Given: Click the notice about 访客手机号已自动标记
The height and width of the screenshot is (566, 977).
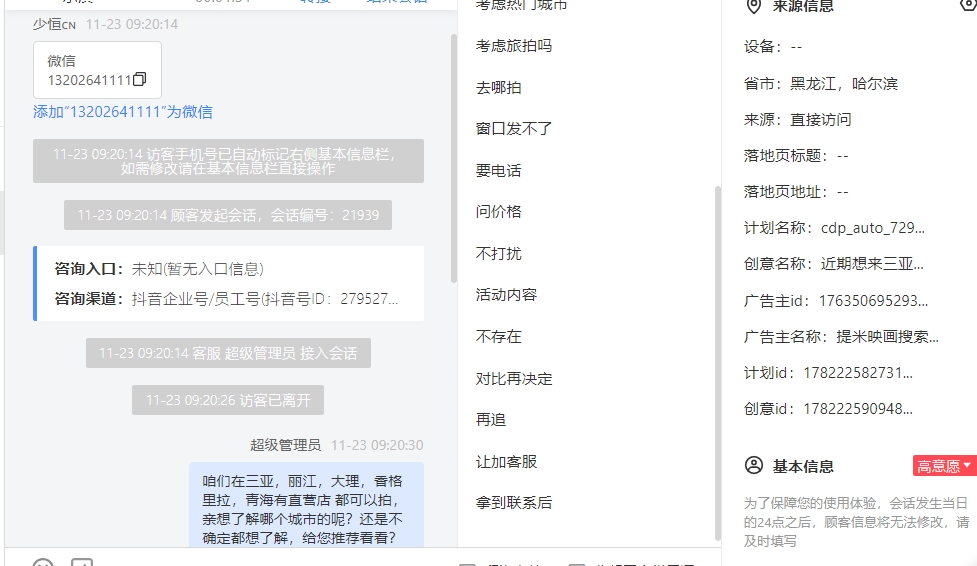Looking at the screenshot, I should click(x=228, y=161).
